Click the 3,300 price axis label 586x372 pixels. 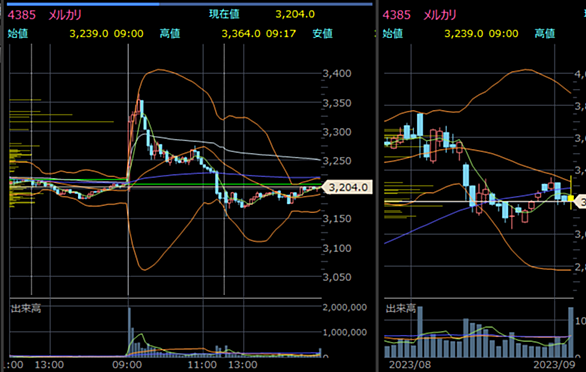click(x=337, y=132)
